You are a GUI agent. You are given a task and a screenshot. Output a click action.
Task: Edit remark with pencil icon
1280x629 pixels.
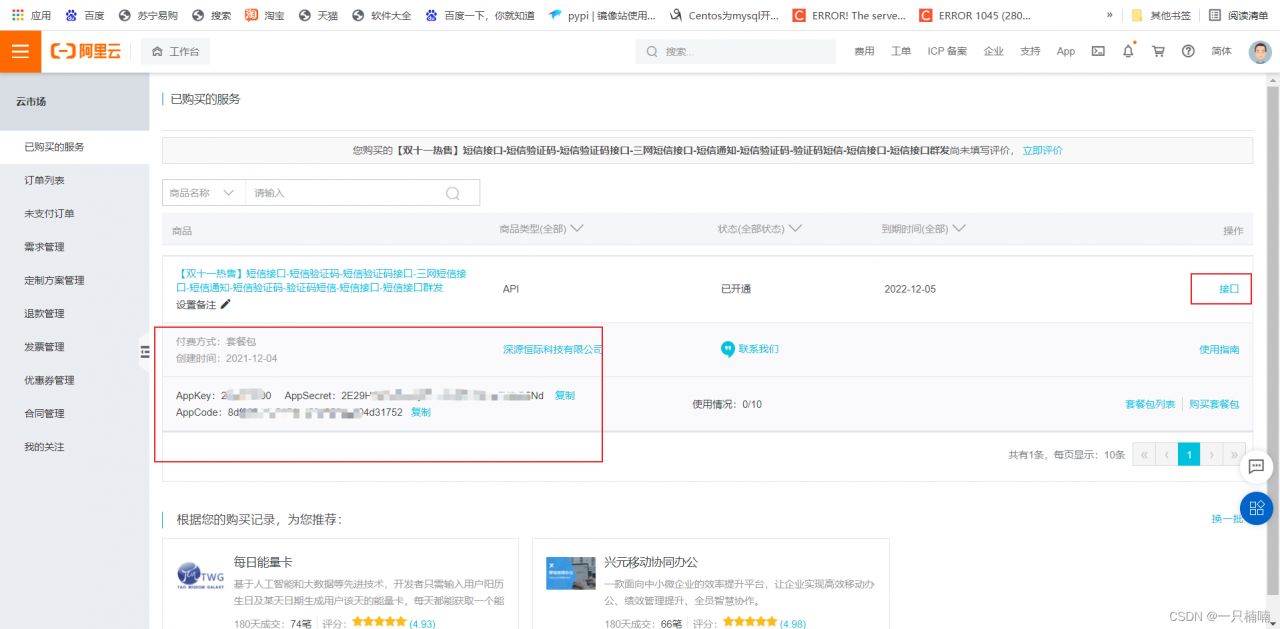[225, 304]
